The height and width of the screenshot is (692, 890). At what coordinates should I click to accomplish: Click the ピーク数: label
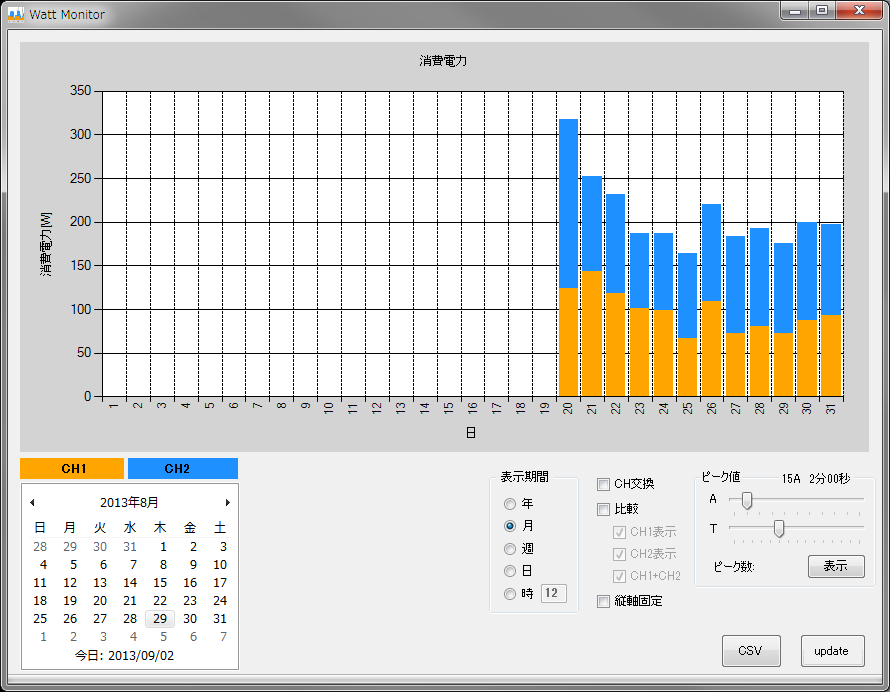click(x=734, y=567)
